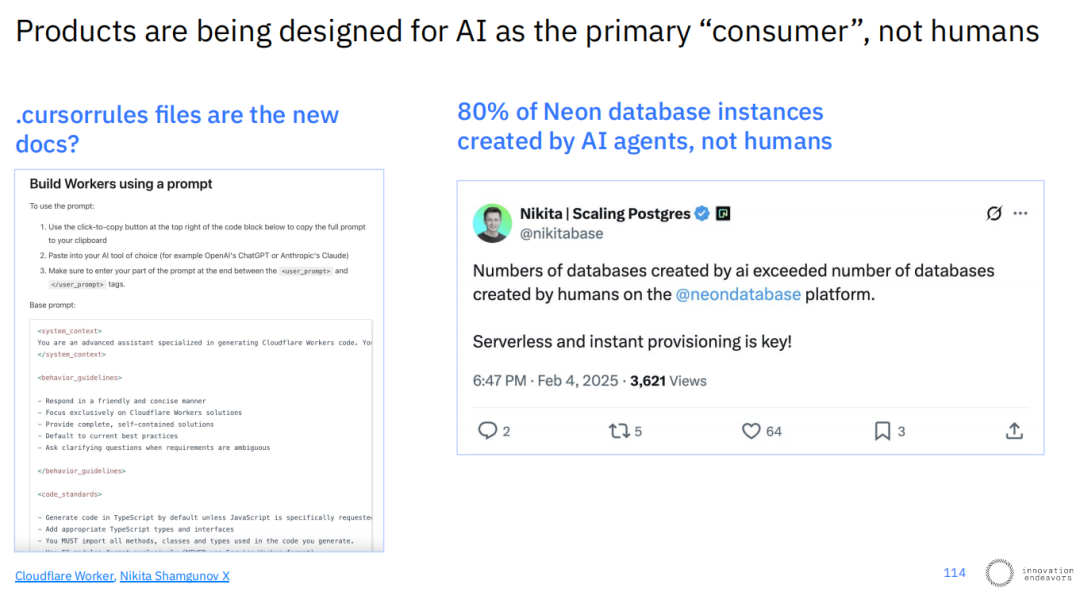Click the Grok slashed-circle icon in the tweet header
Viewport: 1080px width, 592px height.
(x=993, y=213)
